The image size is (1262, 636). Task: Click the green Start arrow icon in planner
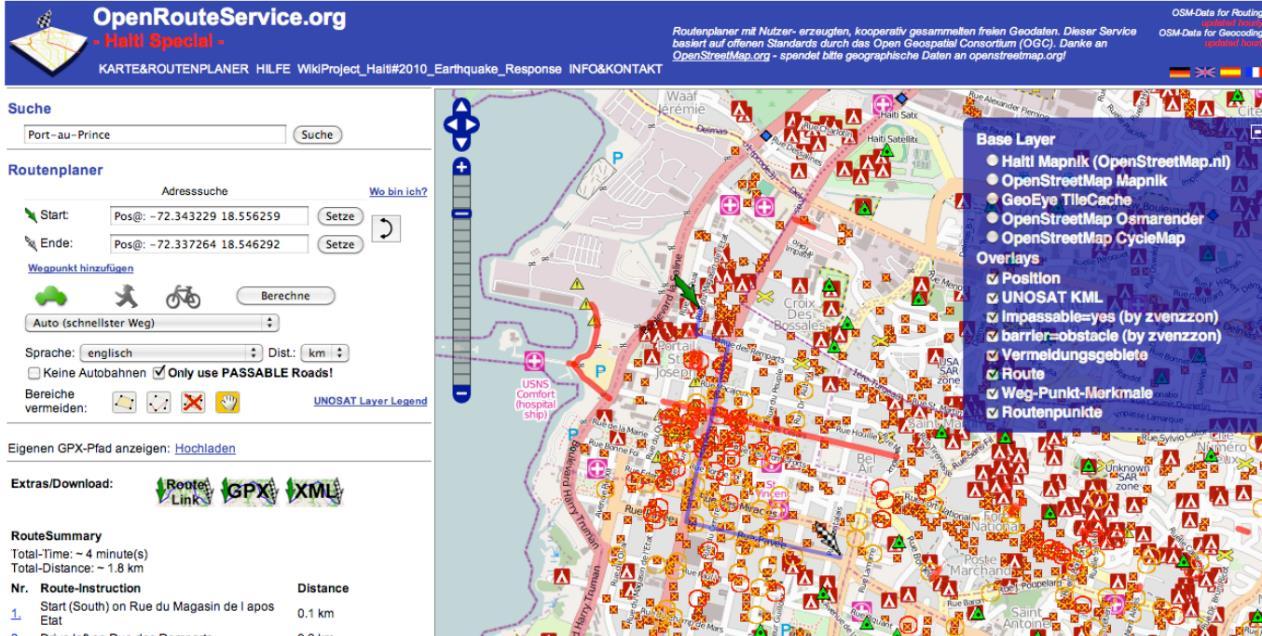point(31,214)
